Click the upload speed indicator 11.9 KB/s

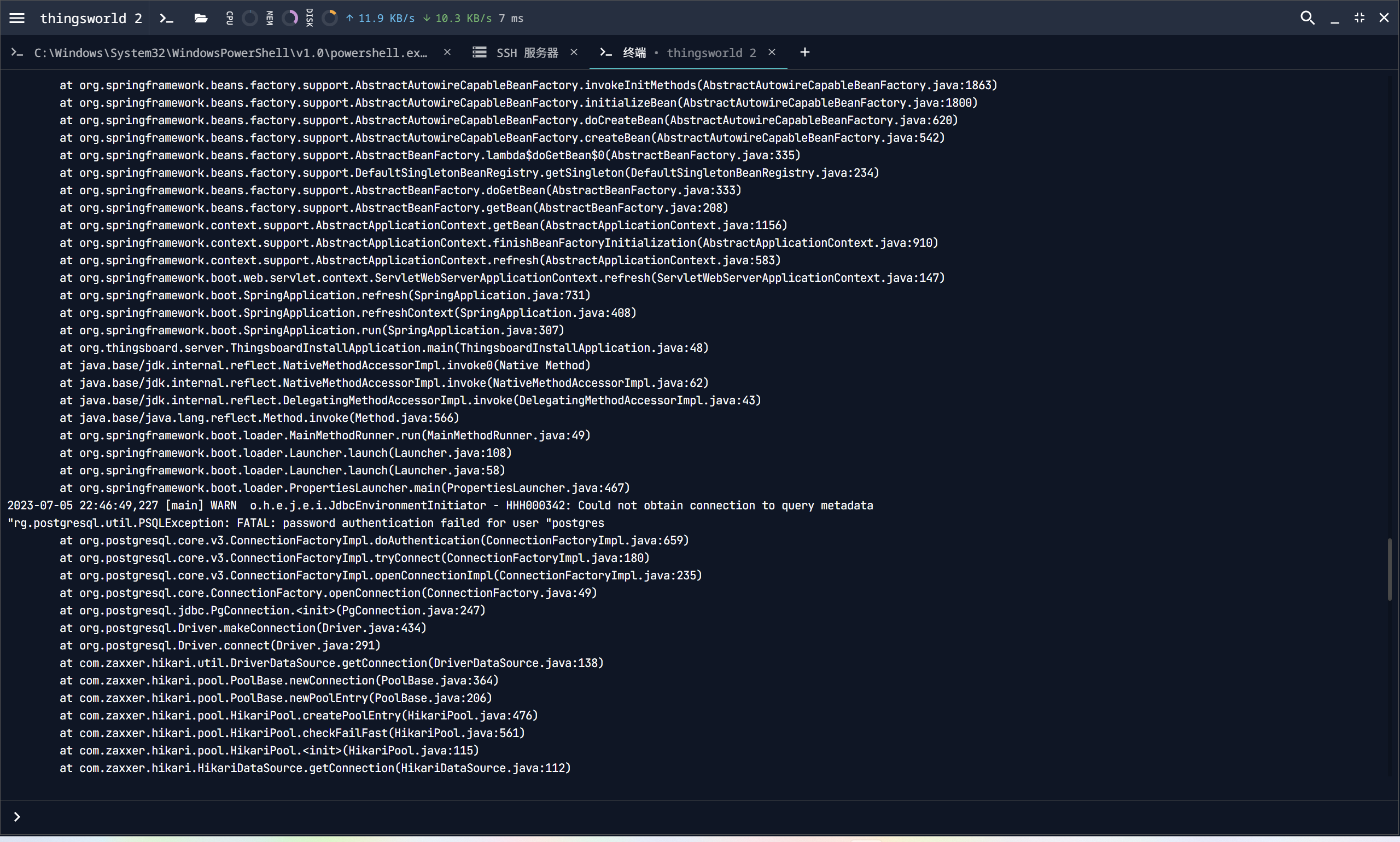coord(381,18)
